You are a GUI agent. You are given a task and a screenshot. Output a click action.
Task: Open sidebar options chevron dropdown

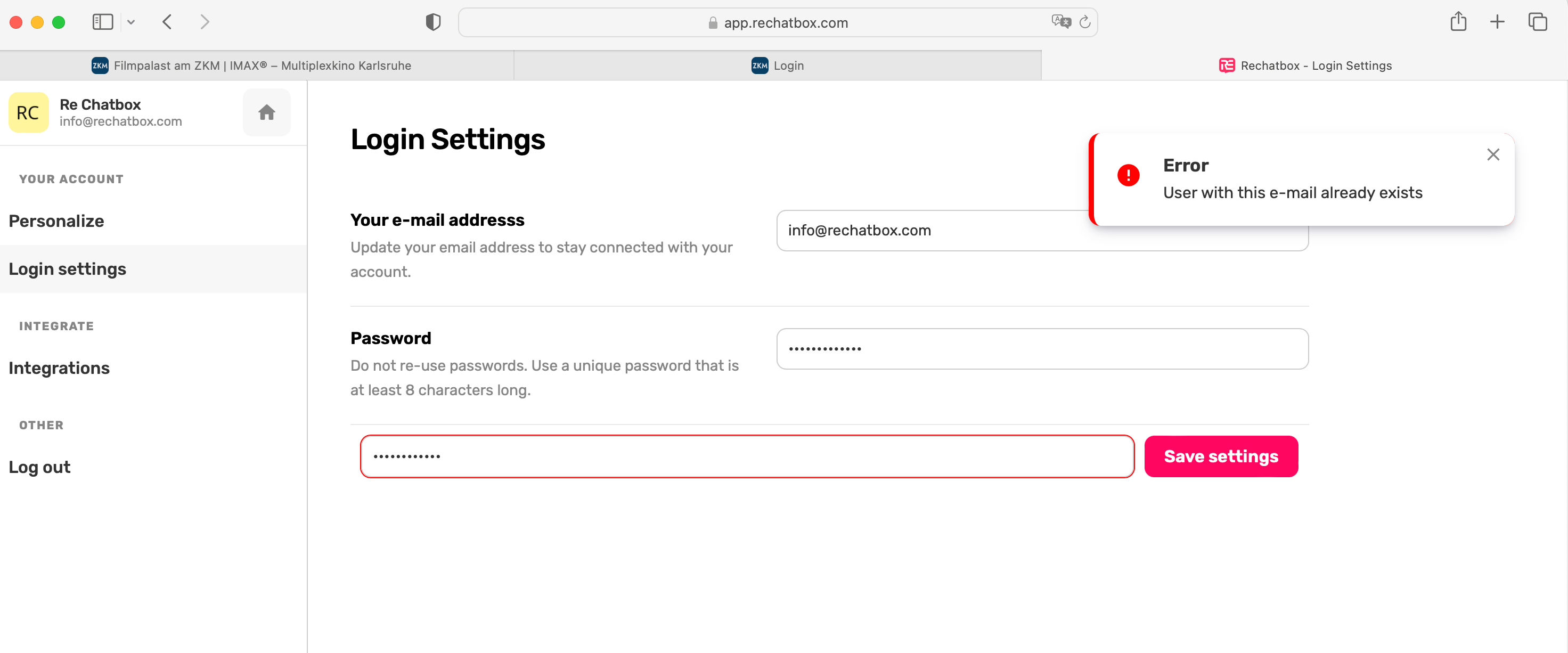(131, 22)
